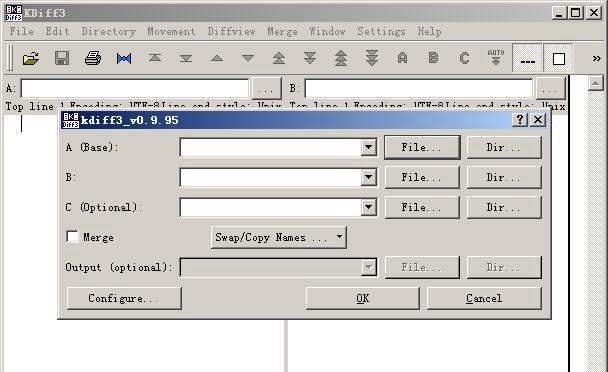
Task: Select lines from C toolbar icon
Action: click(465, 58)
